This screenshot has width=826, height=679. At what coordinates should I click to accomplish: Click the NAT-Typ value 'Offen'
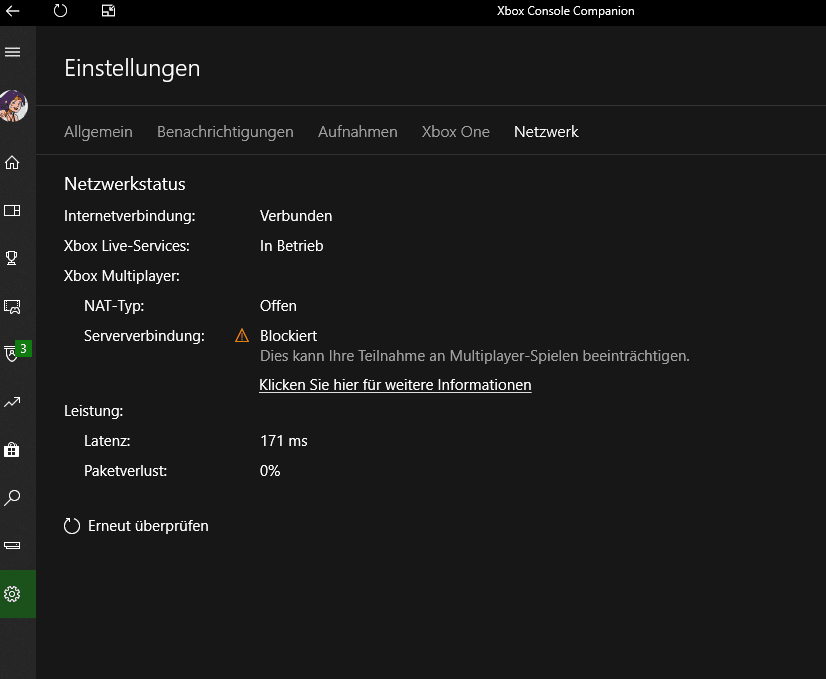(278, 306)
